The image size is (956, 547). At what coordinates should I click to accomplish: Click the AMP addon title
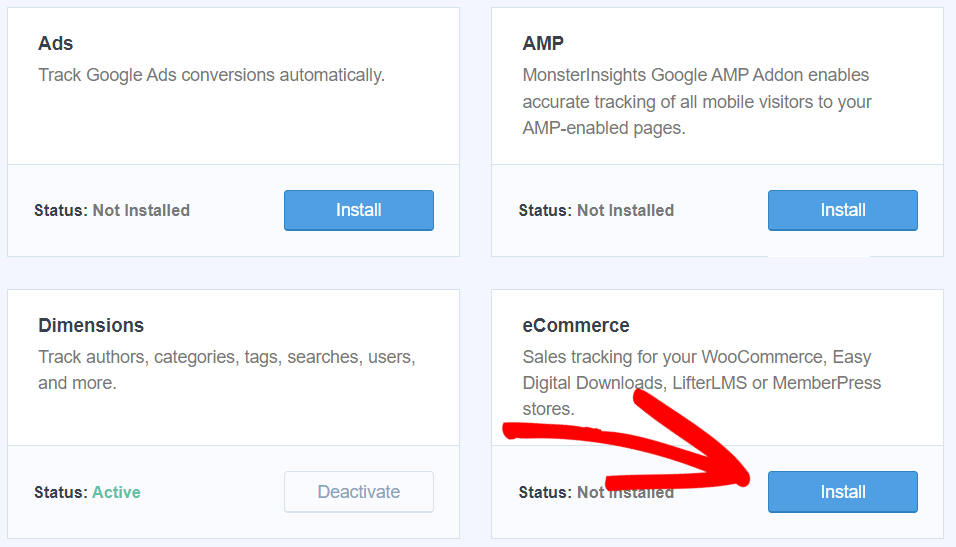(x=543, y=44)
